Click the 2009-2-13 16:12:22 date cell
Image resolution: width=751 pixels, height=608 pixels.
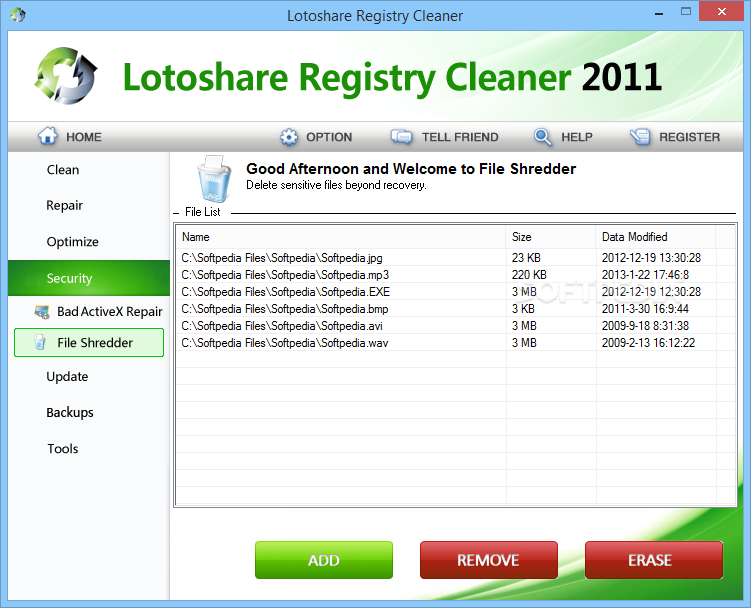click(648, 343)
